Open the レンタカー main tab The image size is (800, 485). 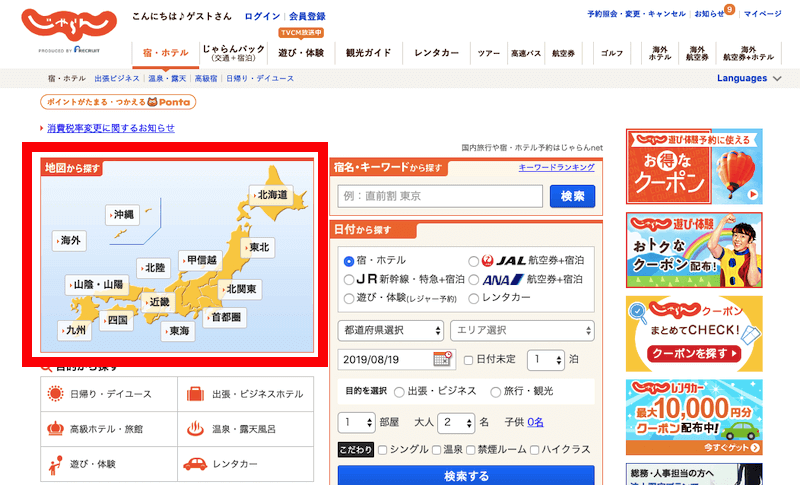[436, 53]
